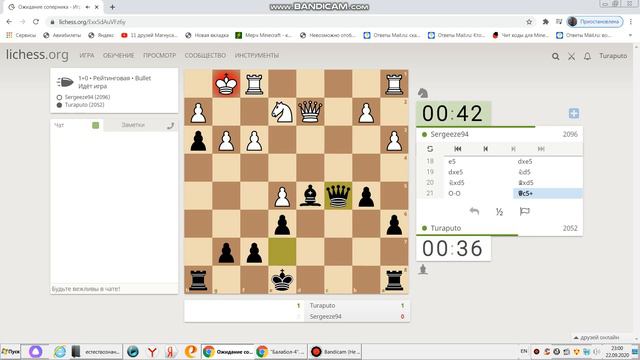Viewport: 640px width, 360px height.
Task: Click the black king on the board
Action: 282,280
